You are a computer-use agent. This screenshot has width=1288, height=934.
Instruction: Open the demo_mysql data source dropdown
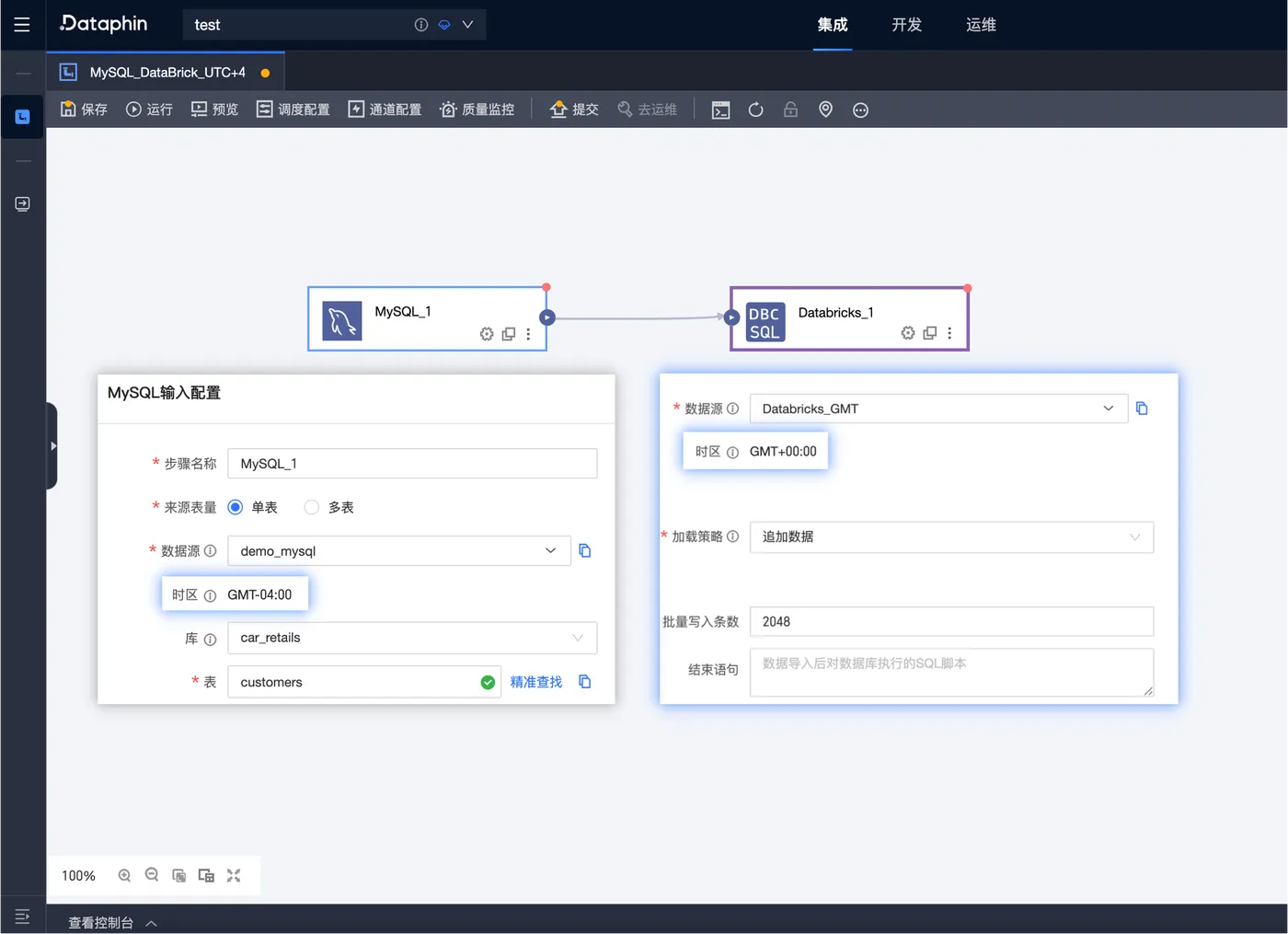point(399,551)
